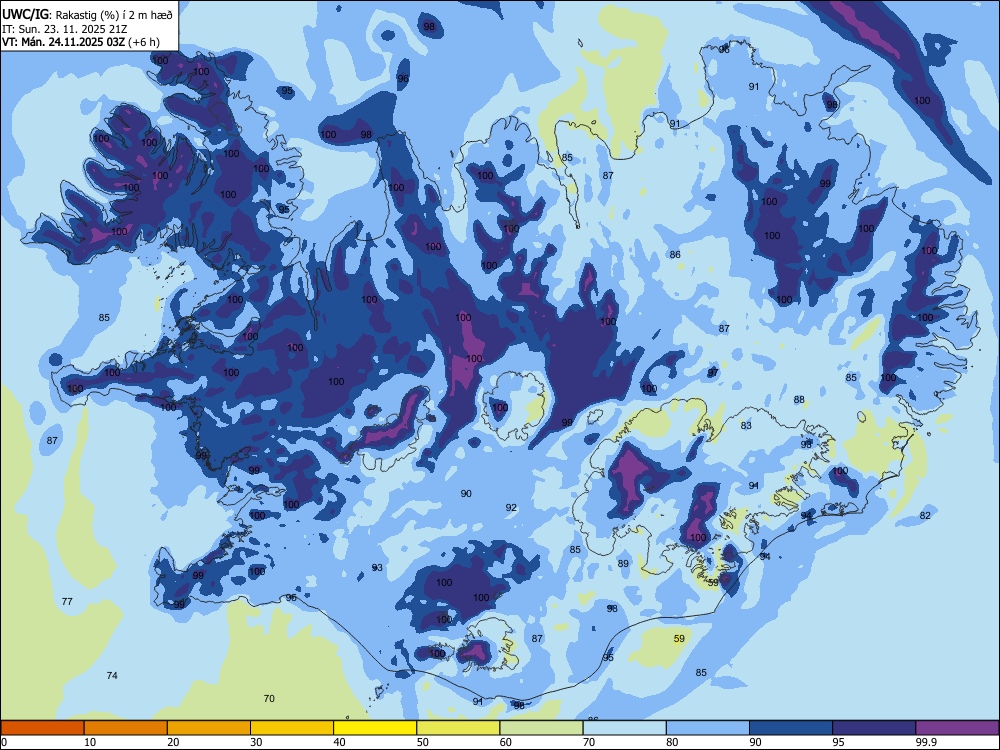Screen dimensions: 1000x750
Task: Click the 'VT: Mán. 24.11.2025 03Z (+6 h)' line
Action: 81,42
